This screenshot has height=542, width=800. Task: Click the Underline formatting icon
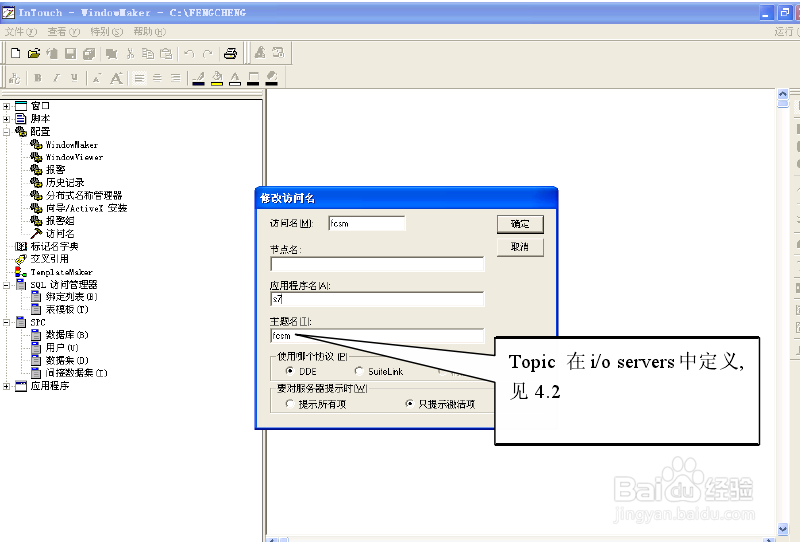pyautogui.click(x=74, y=78)
